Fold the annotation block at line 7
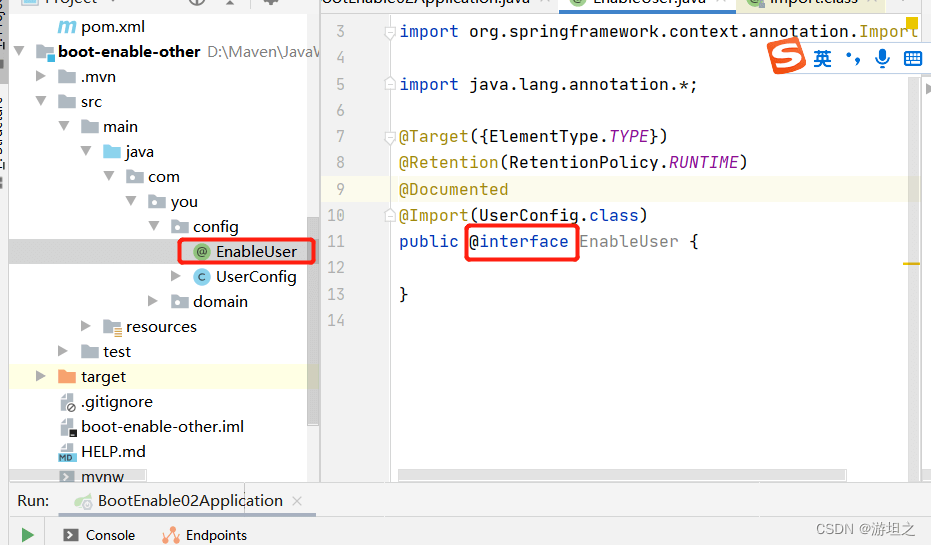This screenshot has height=545, width=931. [x=390, y=137]
